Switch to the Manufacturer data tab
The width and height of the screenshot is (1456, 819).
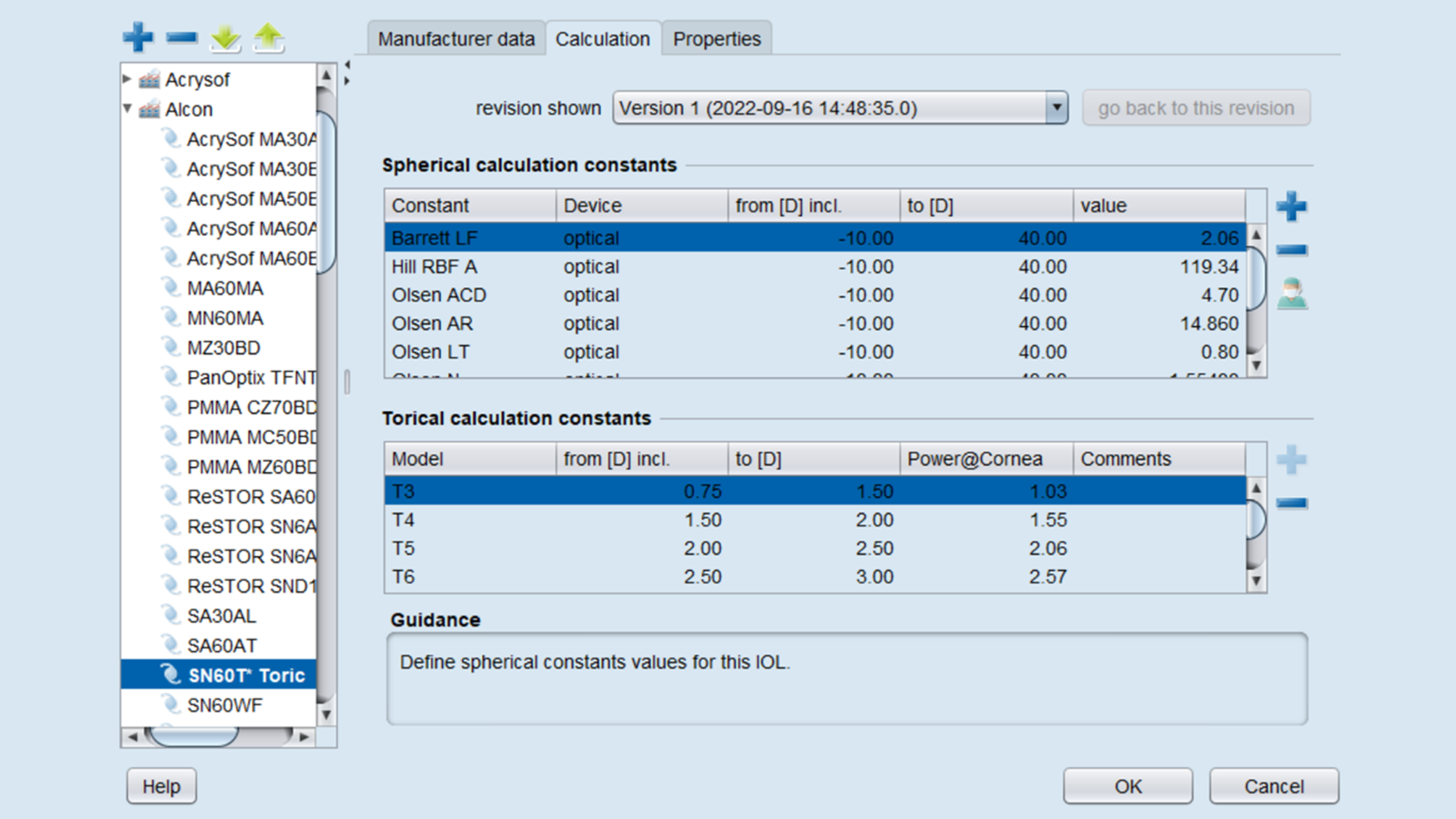[456, 39]
